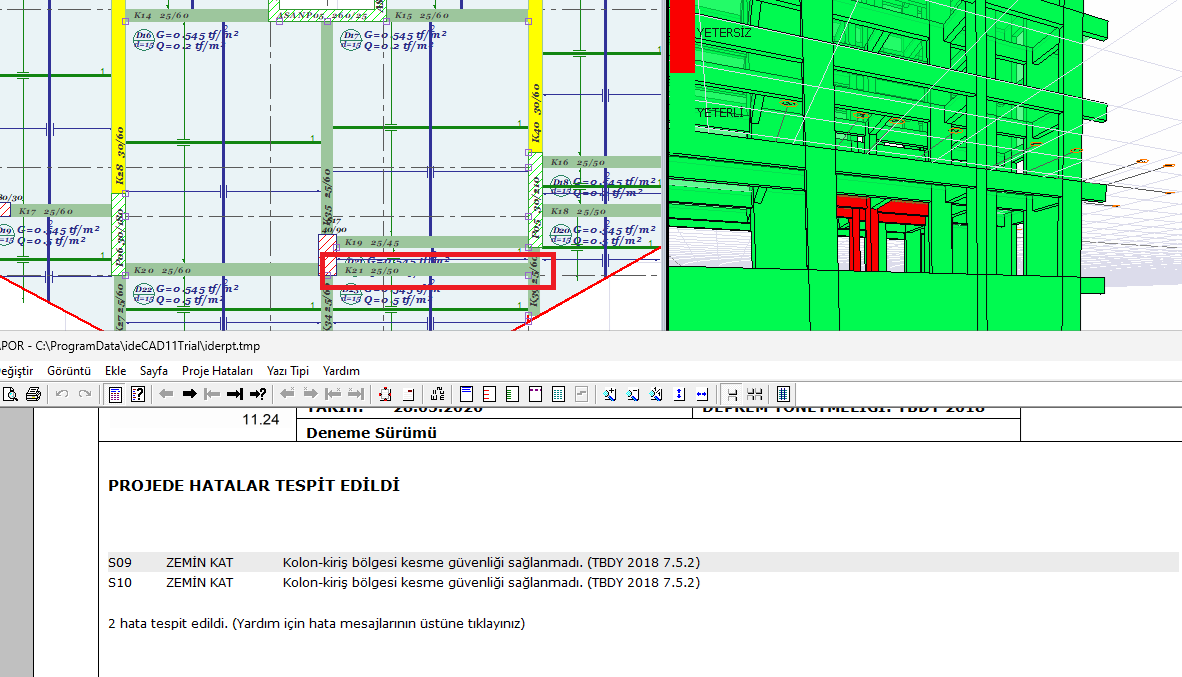Select beam label K15 25/60 in plan
The width and height of the screenshot is (1182, 677).
(x=421, y=15)
